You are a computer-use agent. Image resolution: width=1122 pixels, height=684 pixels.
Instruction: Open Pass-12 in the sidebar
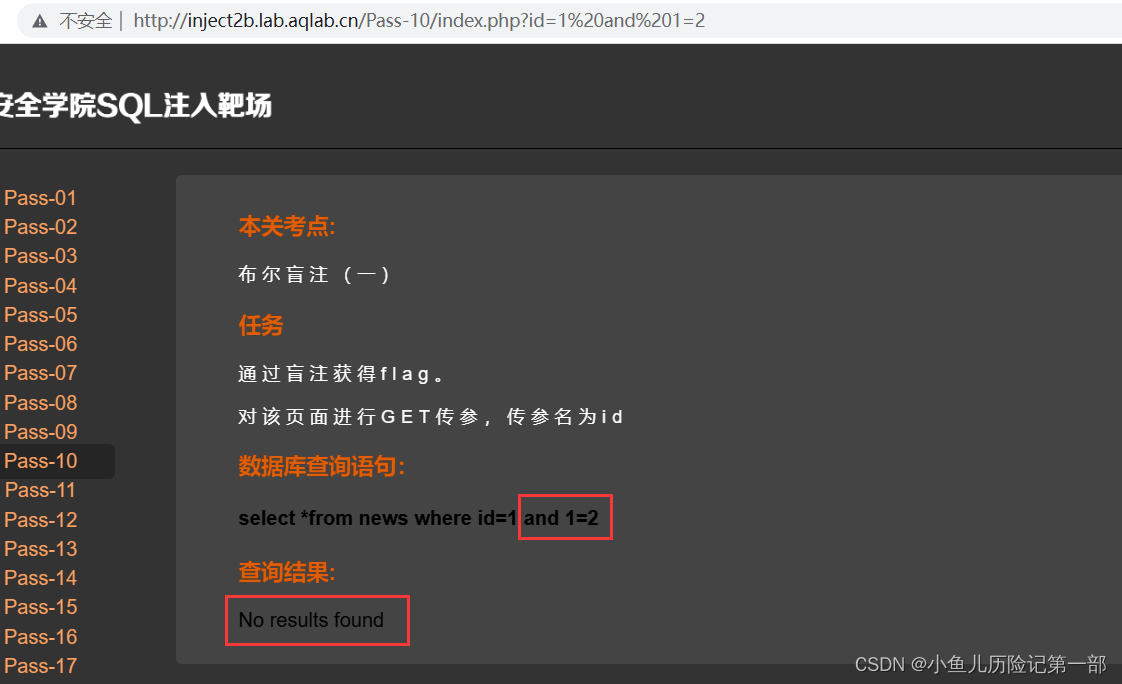[x=40, y=520]
